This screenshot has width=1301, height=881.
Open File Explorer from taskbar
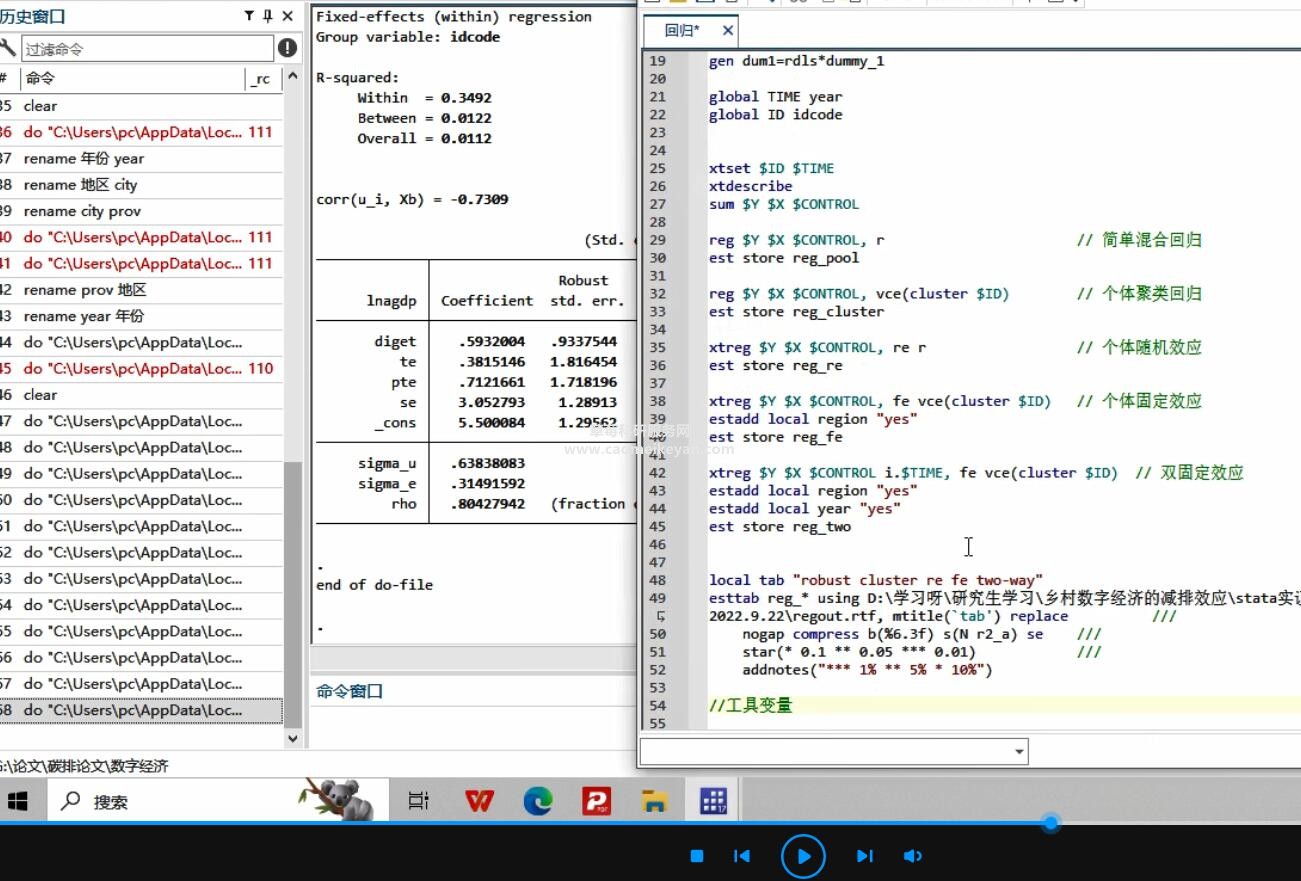[x=655, y=801]
